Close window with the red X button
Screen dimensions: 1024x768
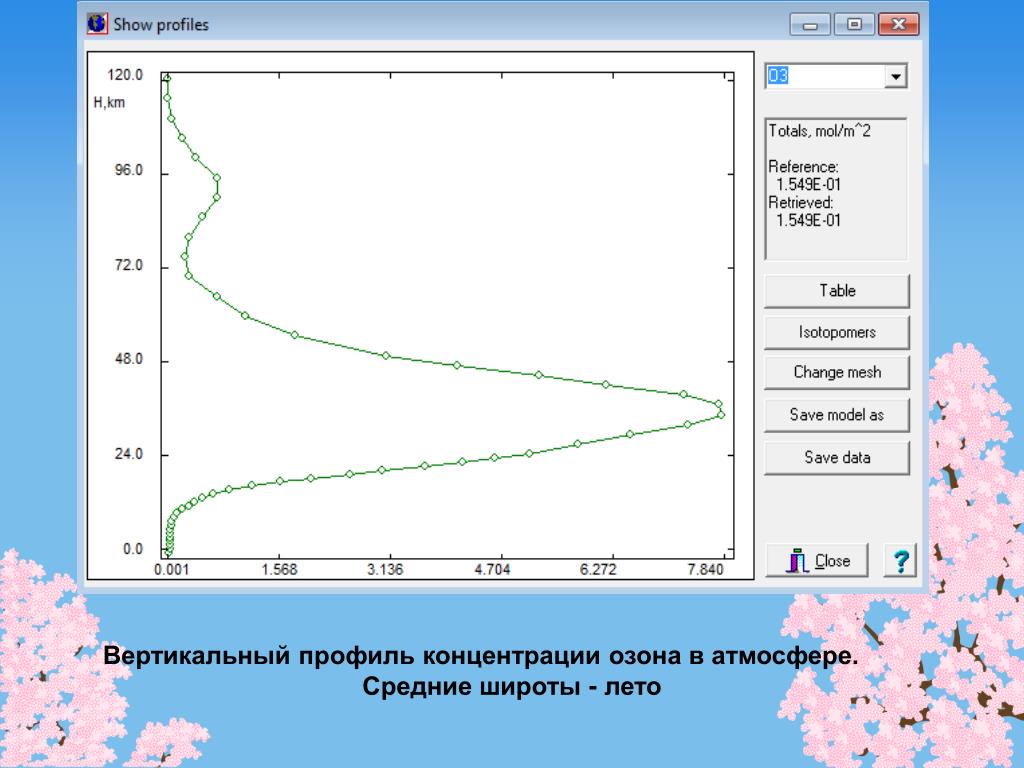(x=898, y=25)
